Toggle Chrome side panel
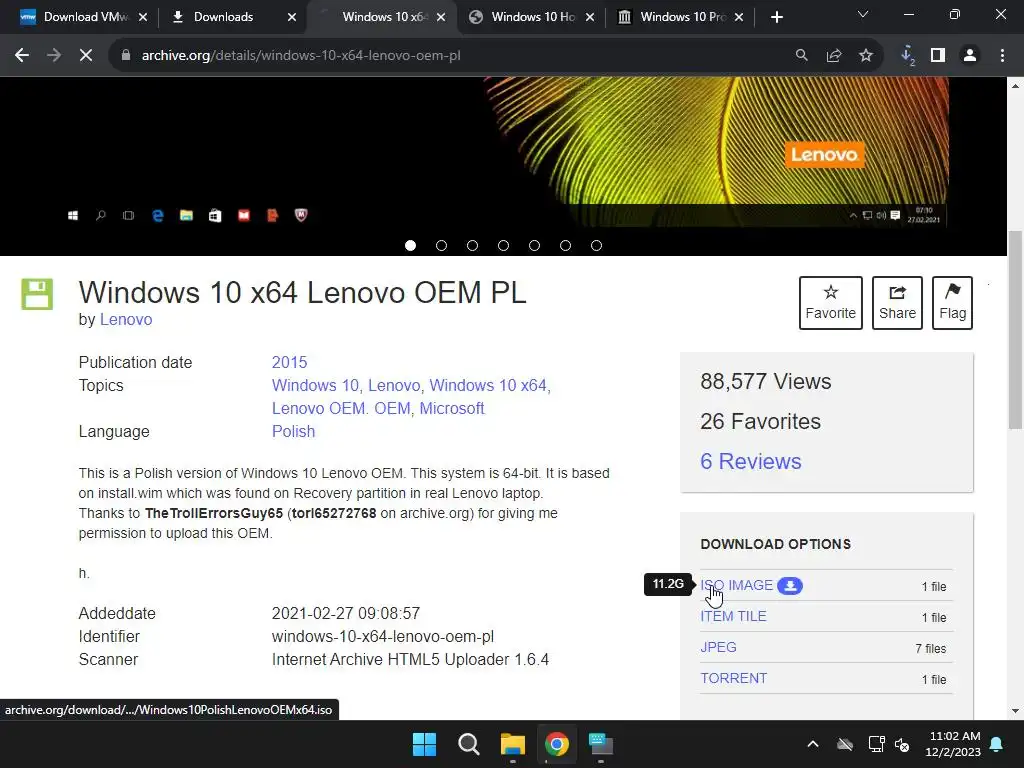 tap(938, 56)
